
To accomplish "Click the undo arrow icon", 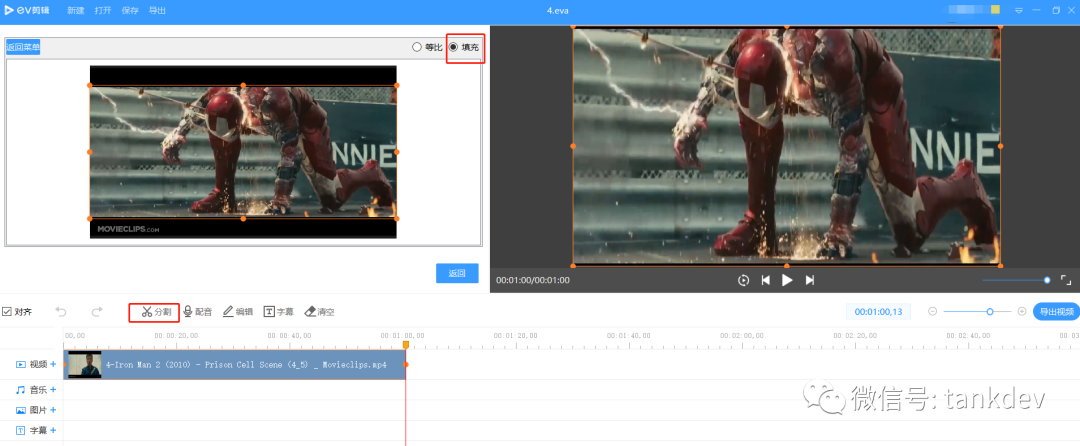I will click(61, 312).
